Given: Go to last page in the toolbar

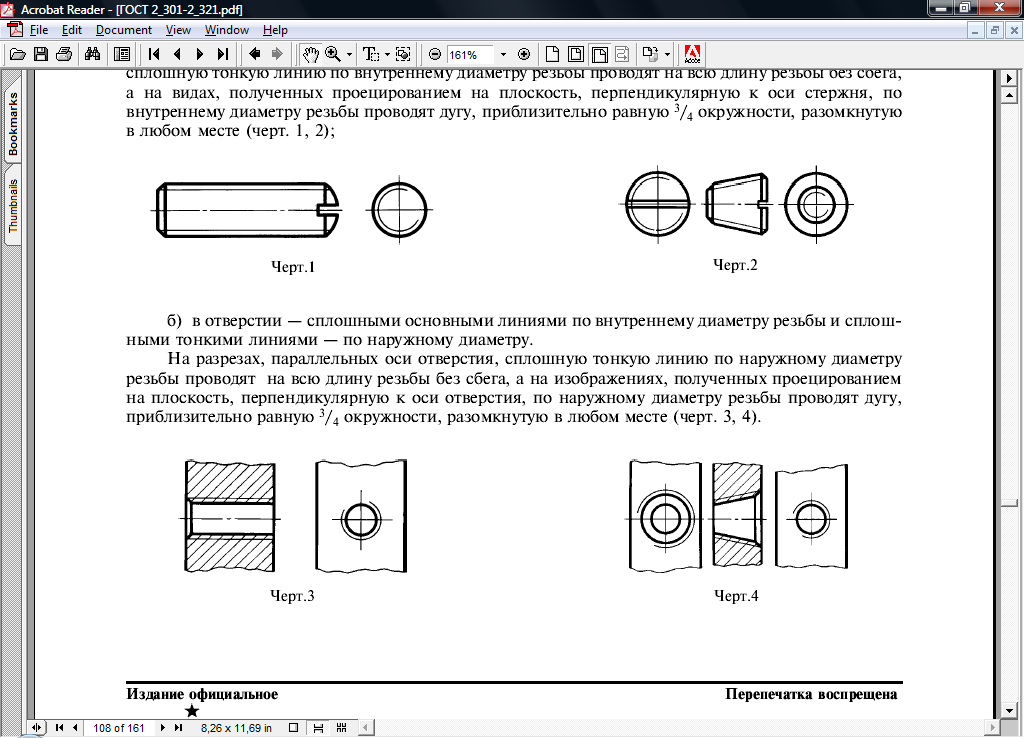Looking at the screenshot, I should 223,54.
